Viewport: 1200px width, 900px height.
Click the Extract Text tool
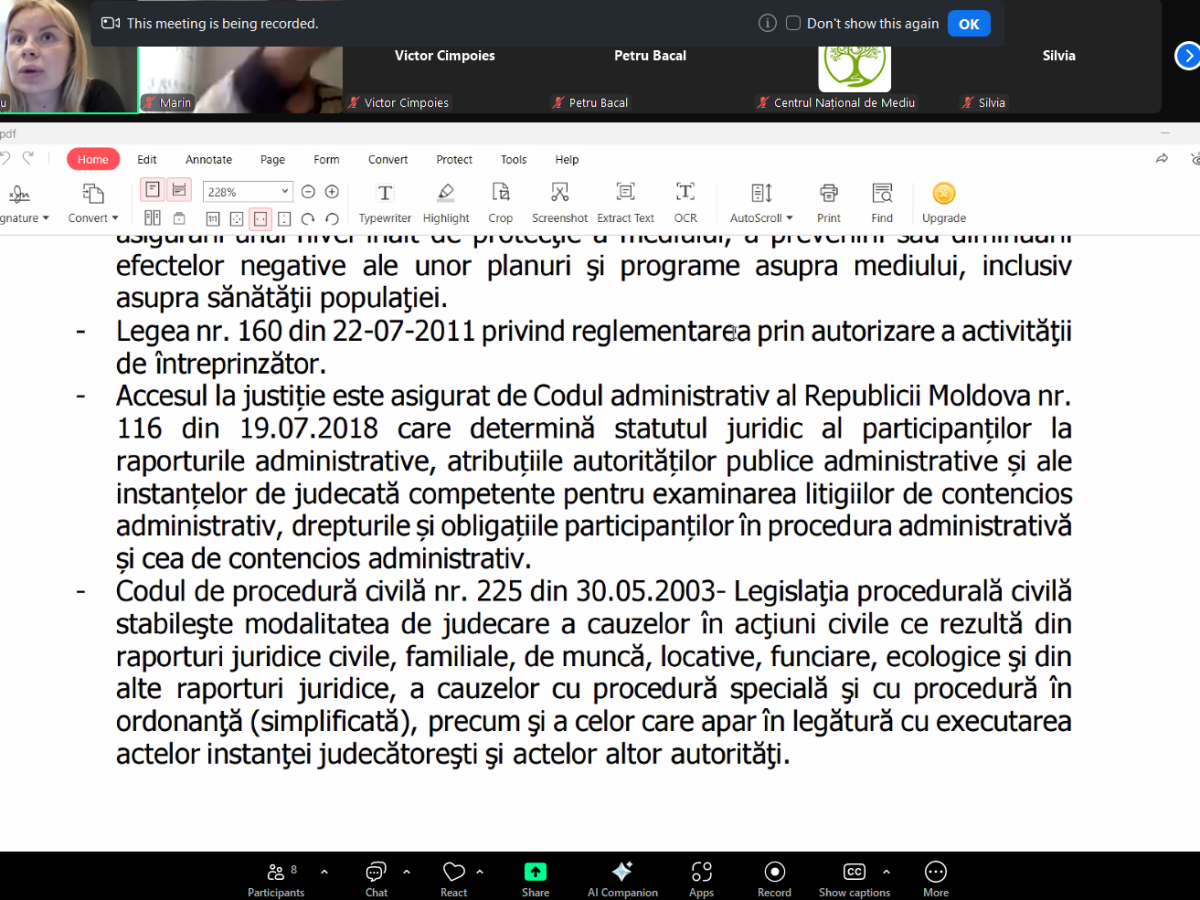tap(625, 202)
